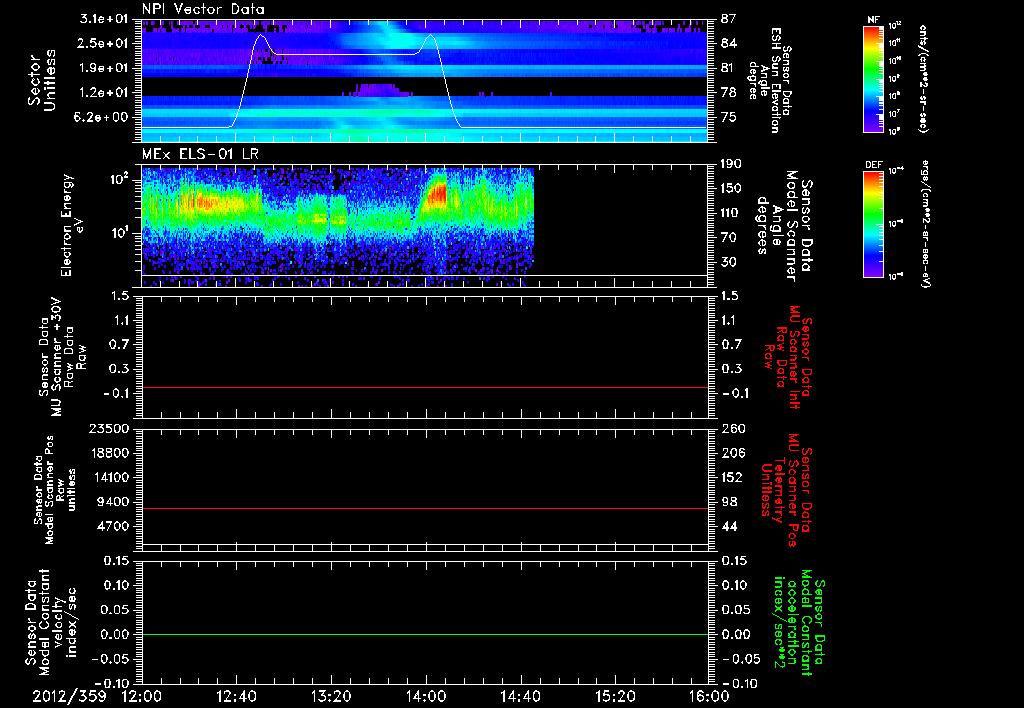
Task: Click the gray line in MU Scanner +30V plot
Action: click(425, 387)
